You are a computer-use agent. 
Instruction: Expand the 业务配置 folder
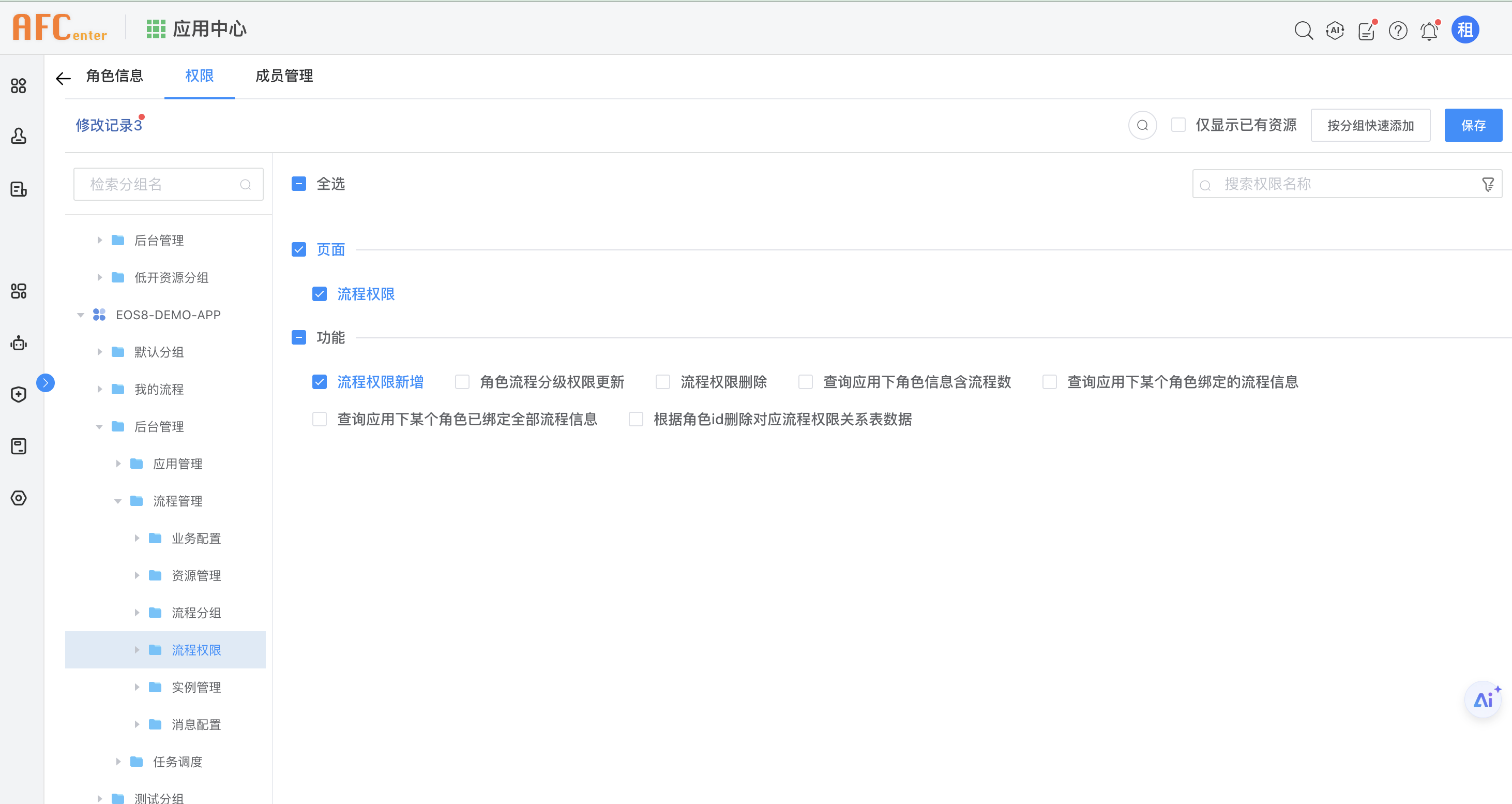click(x=137, y=538)
